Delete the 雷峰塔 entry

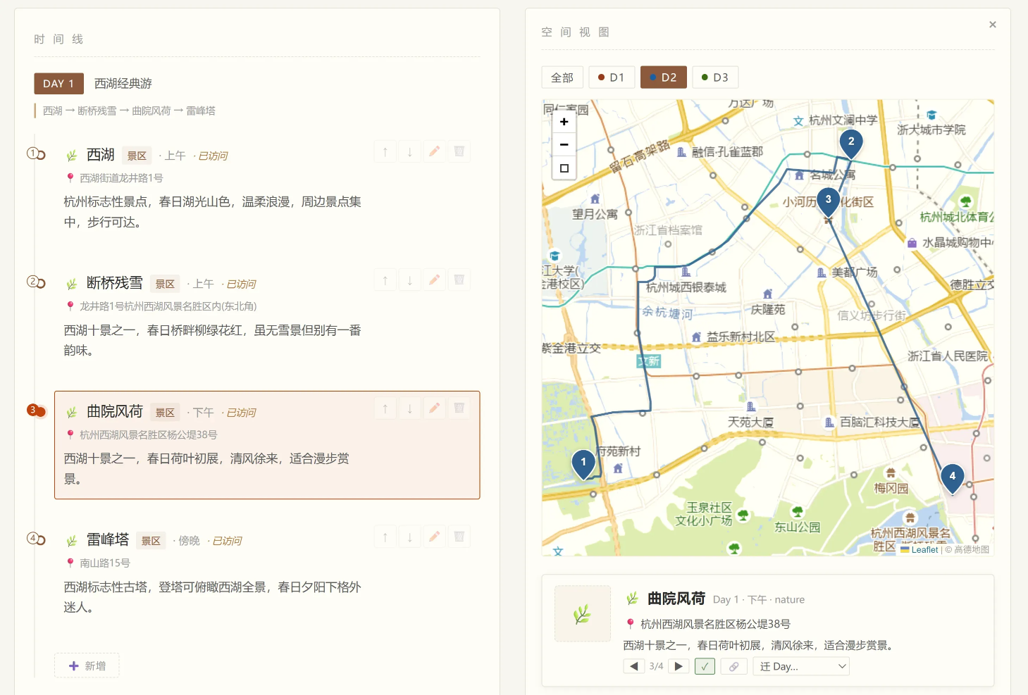459,538
